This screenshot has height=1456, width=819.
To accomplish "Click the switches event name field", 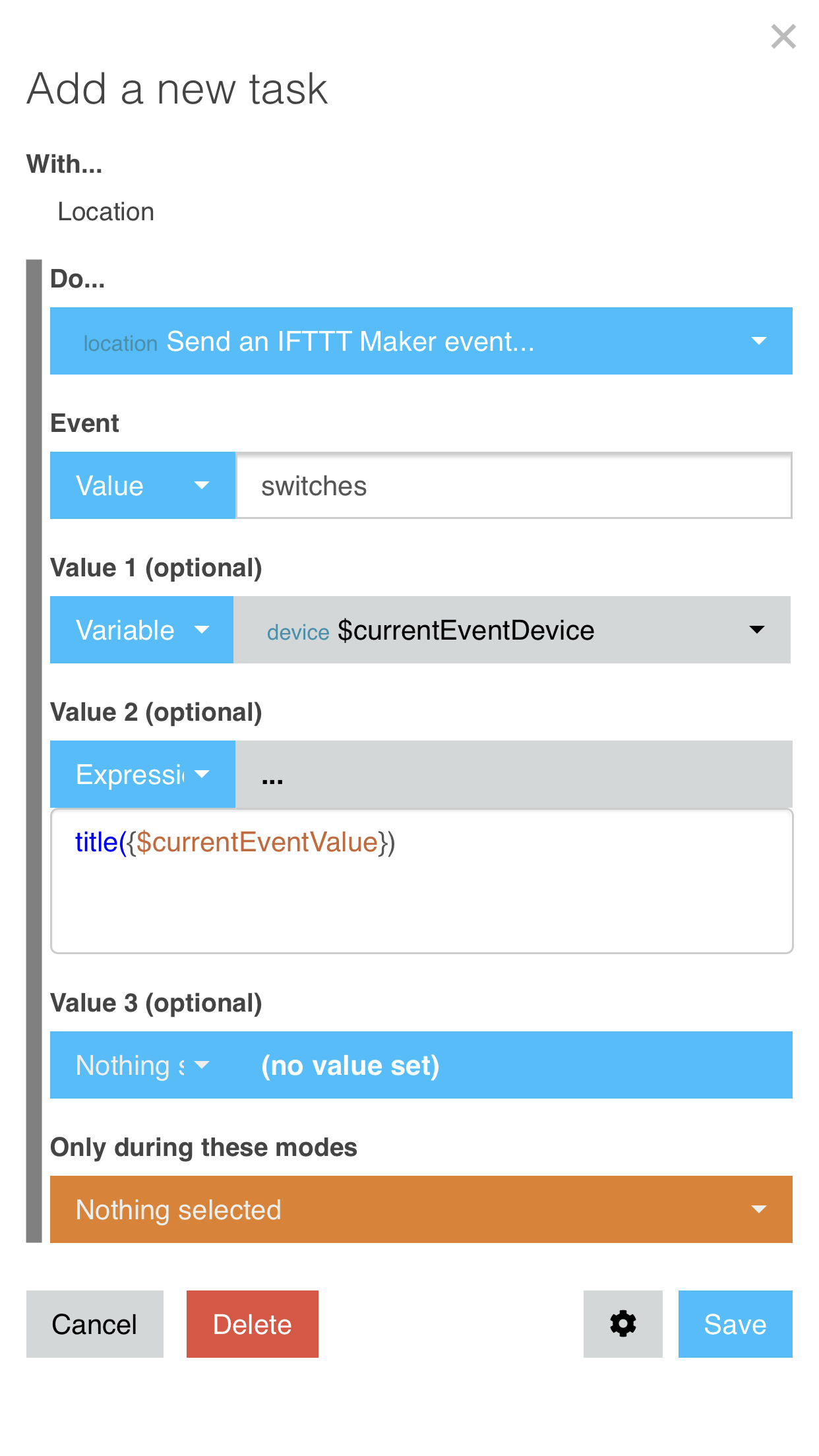I will coord(514,486).
